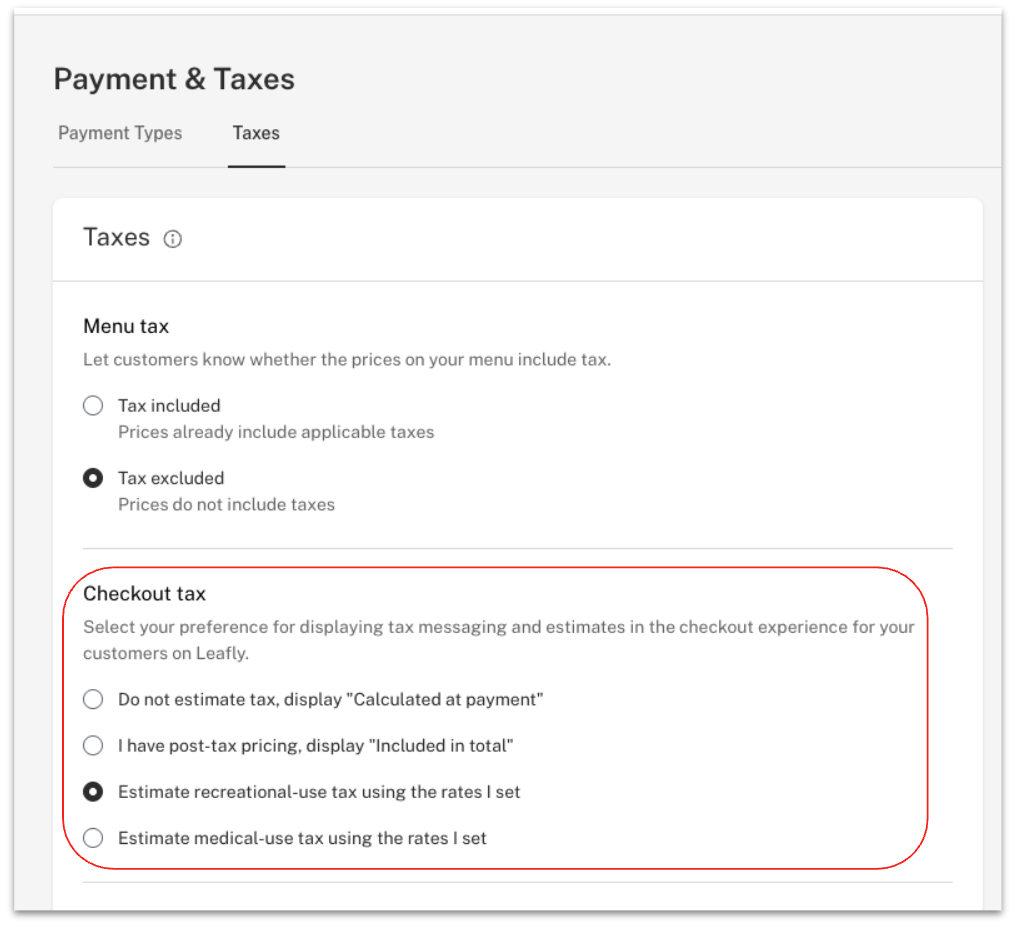
Task: Click the Checkout tax description paragraph
Action: tap(498, 628)
